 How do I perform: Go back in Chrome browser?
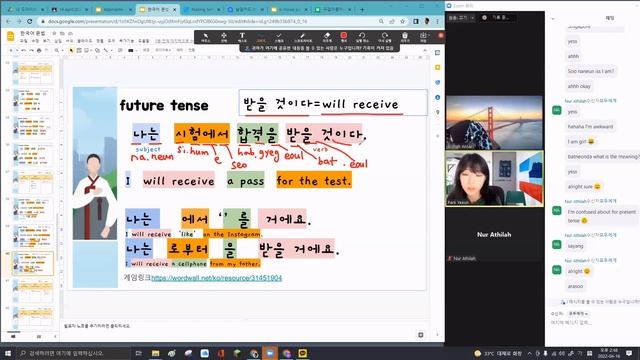tap(9, 21)
